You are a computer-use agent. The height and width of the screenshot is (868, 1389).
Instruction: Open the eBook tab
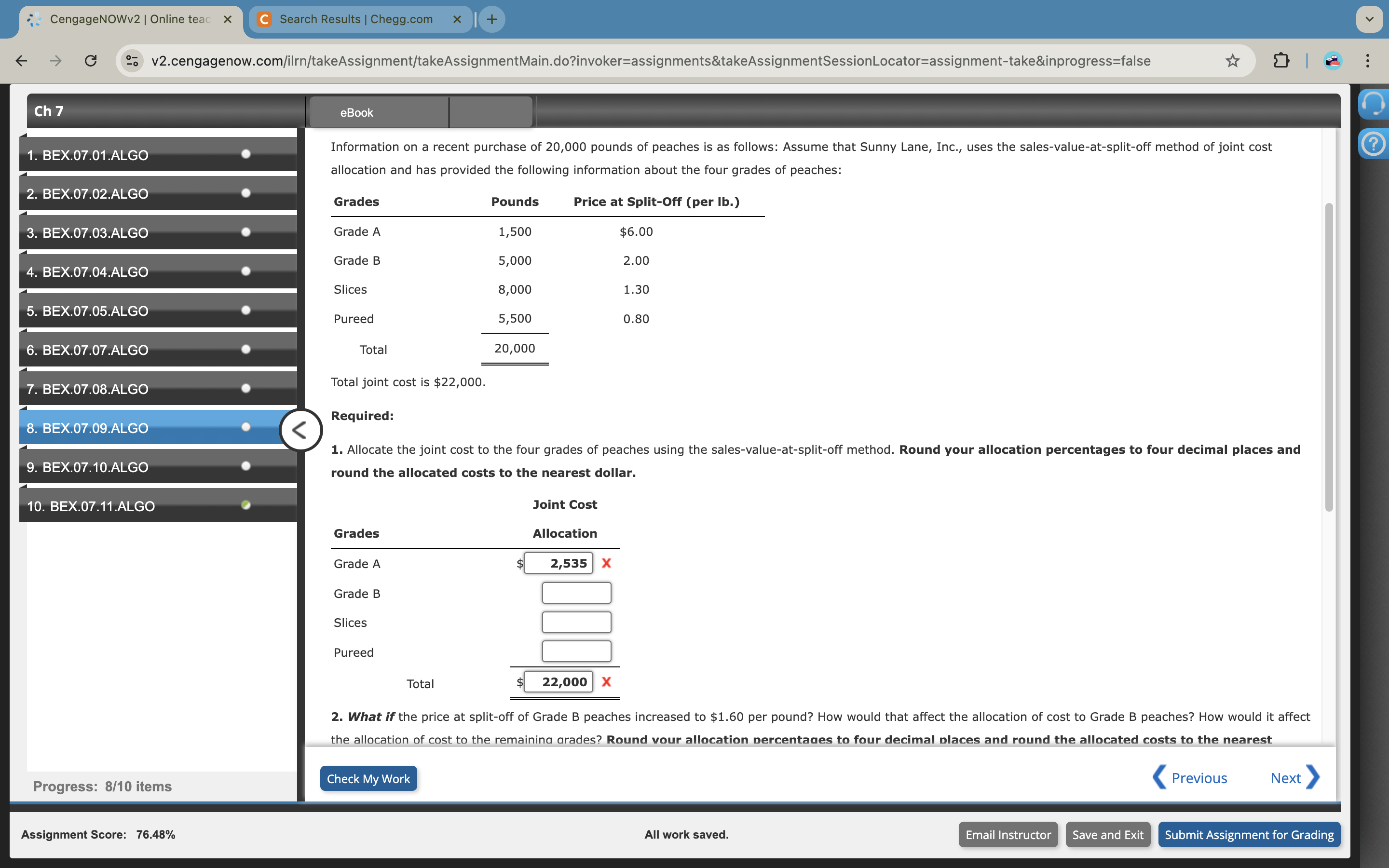tap(357, 112)
